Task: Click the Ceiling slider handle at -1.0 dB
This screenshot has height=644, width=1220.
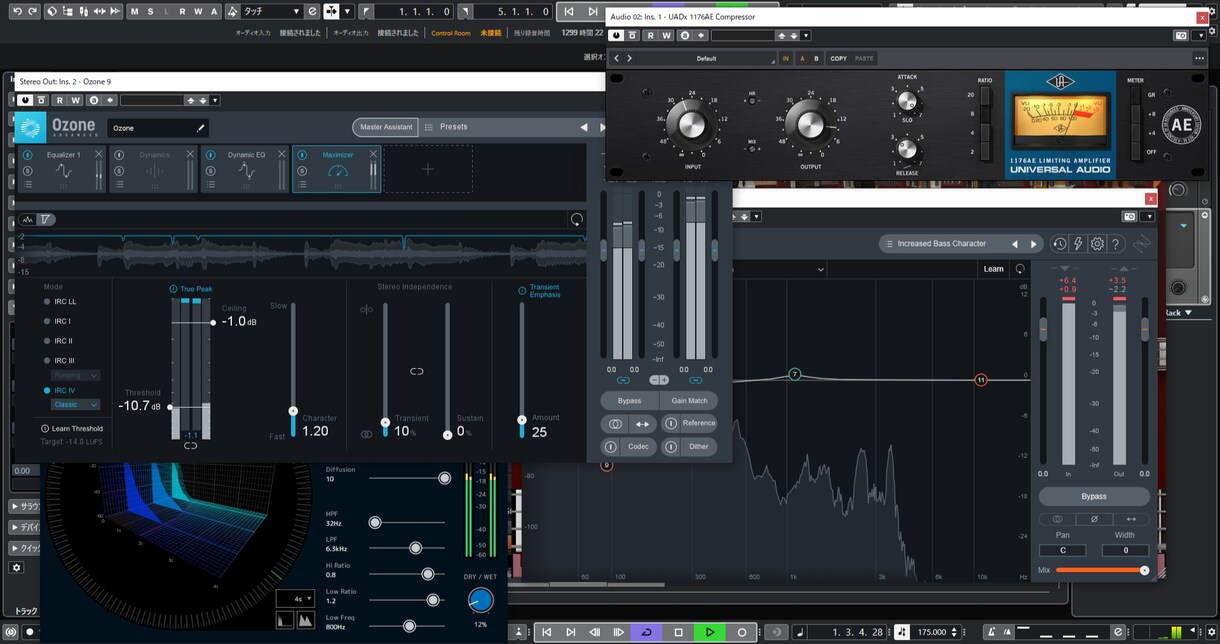Action: click(213, 322)
